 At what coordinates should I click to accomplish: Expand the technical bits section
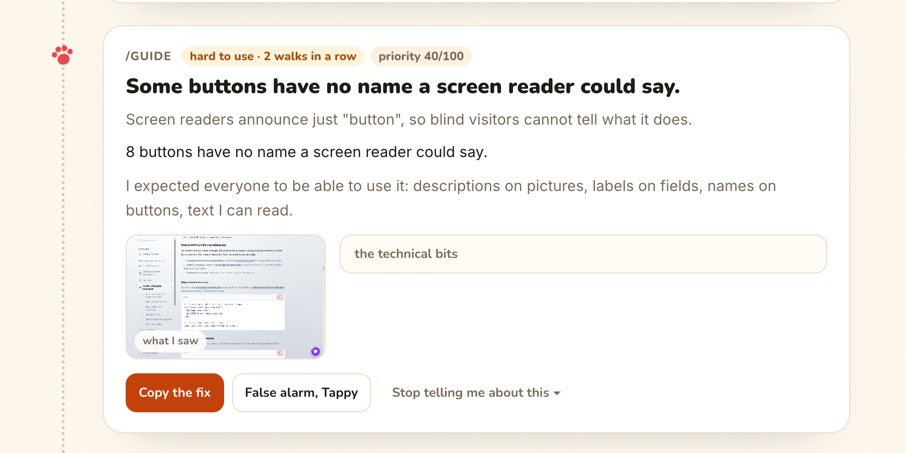point(583,254)
